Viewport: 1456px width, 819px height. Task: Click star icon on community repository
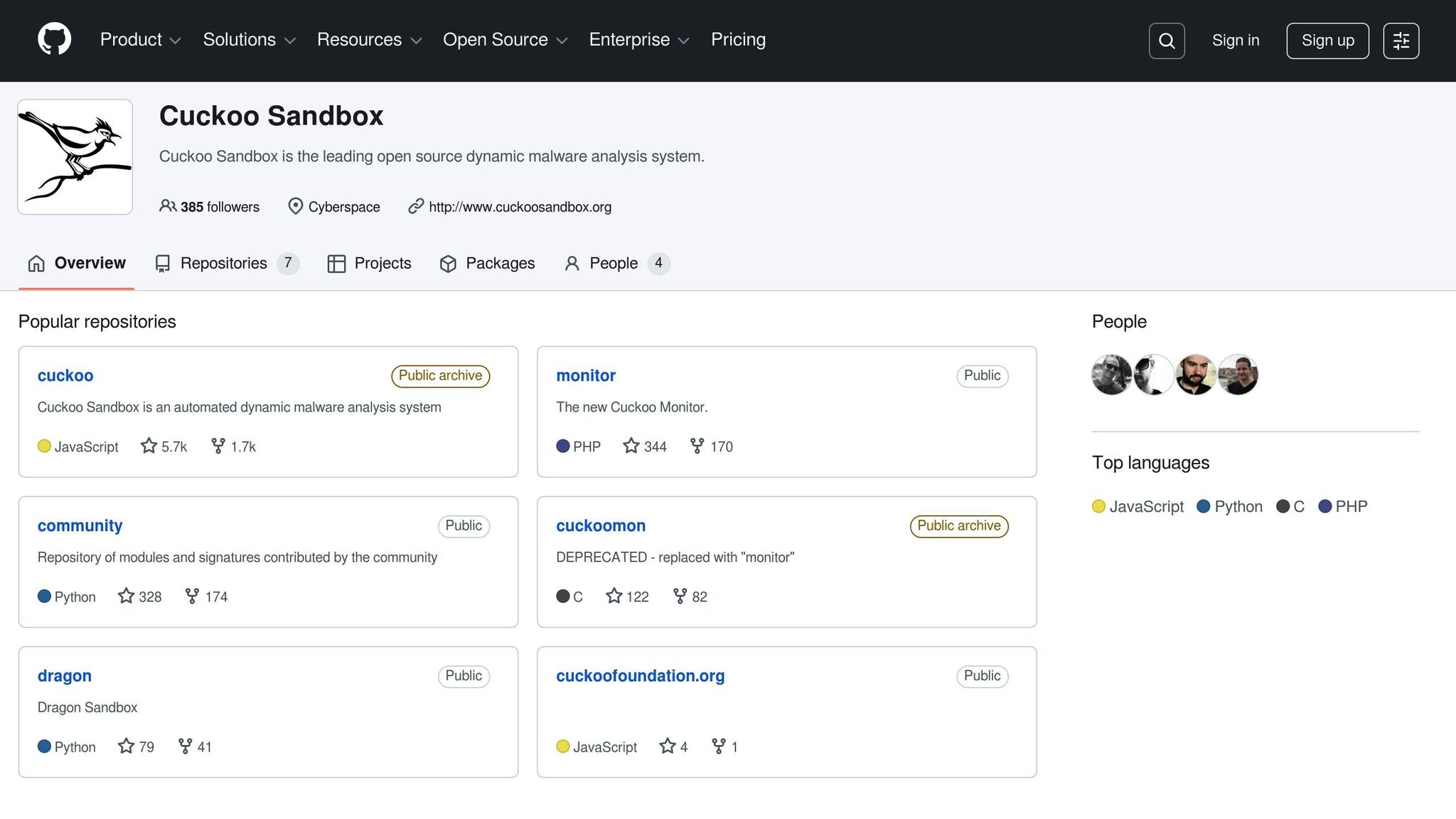(x=126, y=596)
